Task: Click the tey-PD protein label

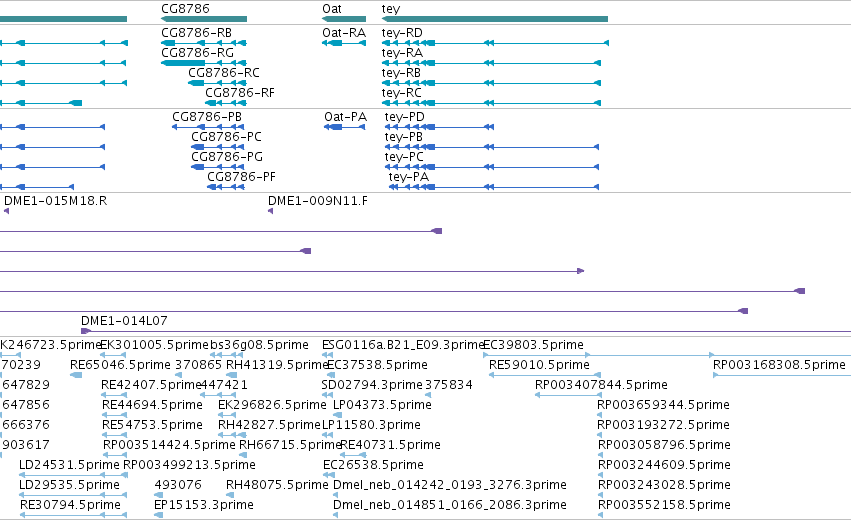Action: 404,117
